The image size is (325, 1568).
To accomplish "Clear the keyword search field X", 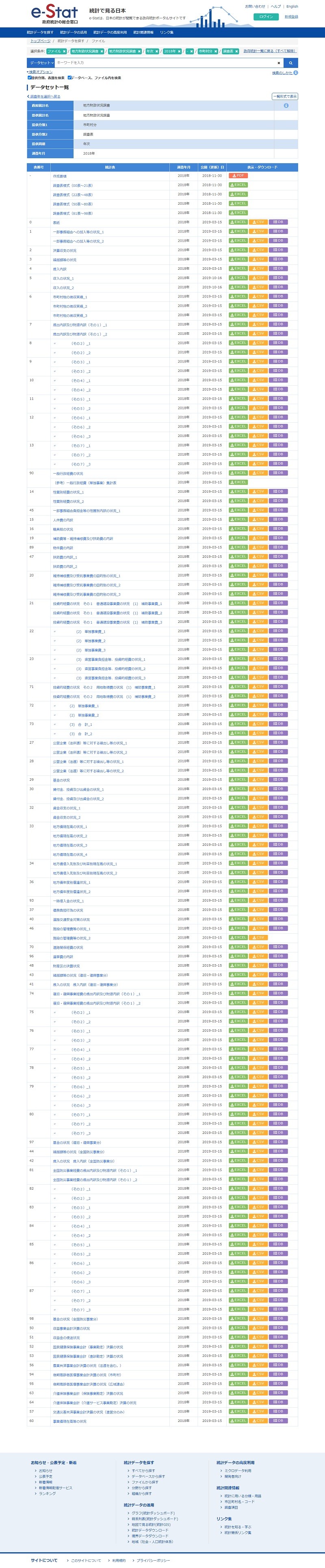I will point(279,63).
